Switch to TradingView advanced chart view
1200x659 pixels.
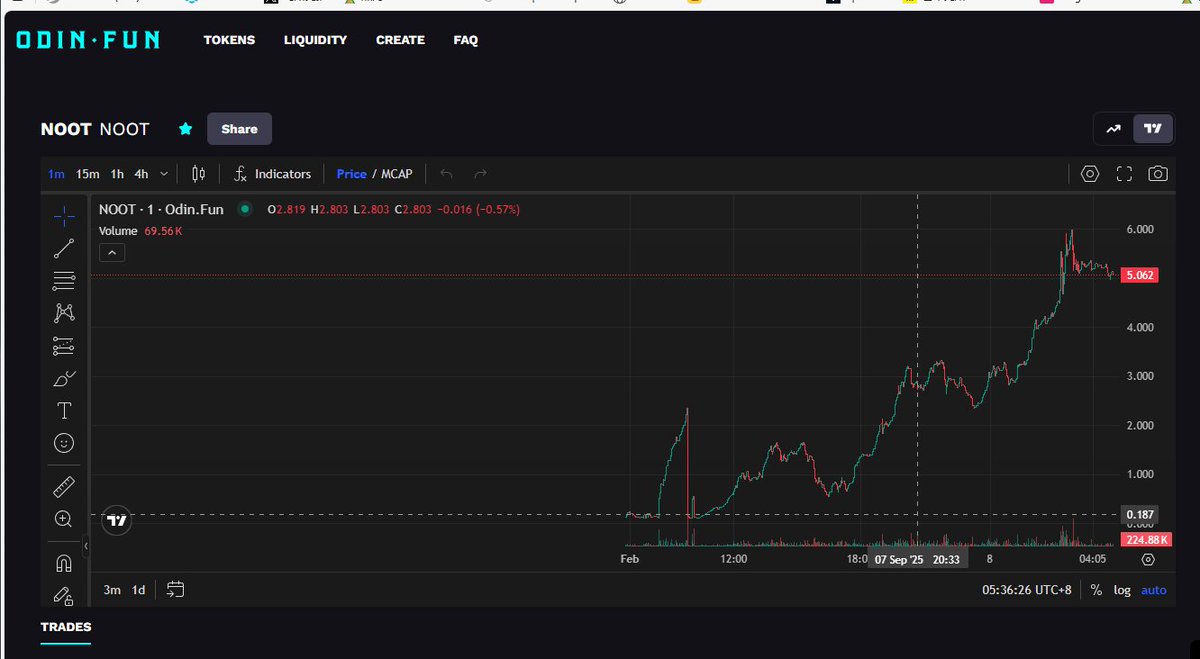pos(1153,128)
